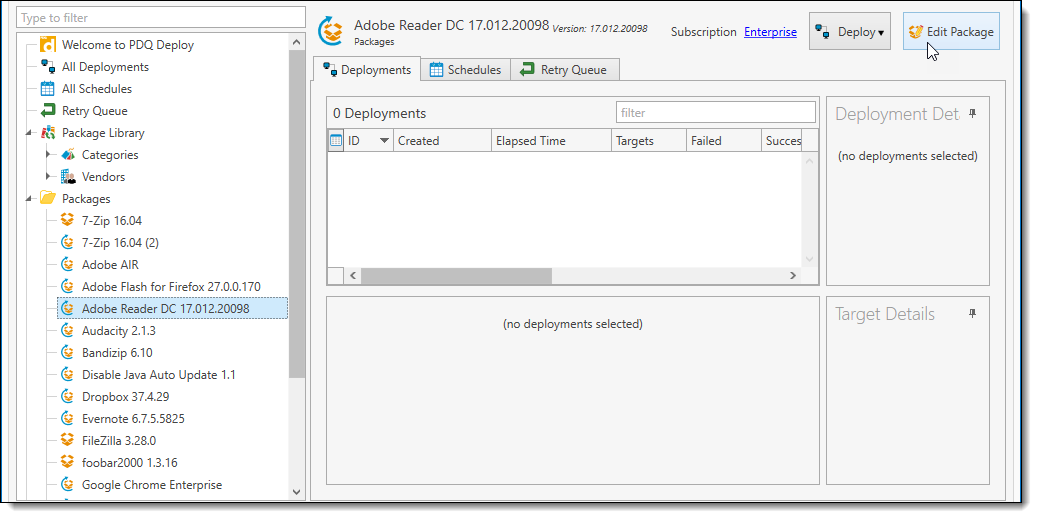Click the Bandizip 6.10 package icon
The image size is (1037, 518).
tap(67, 353)
